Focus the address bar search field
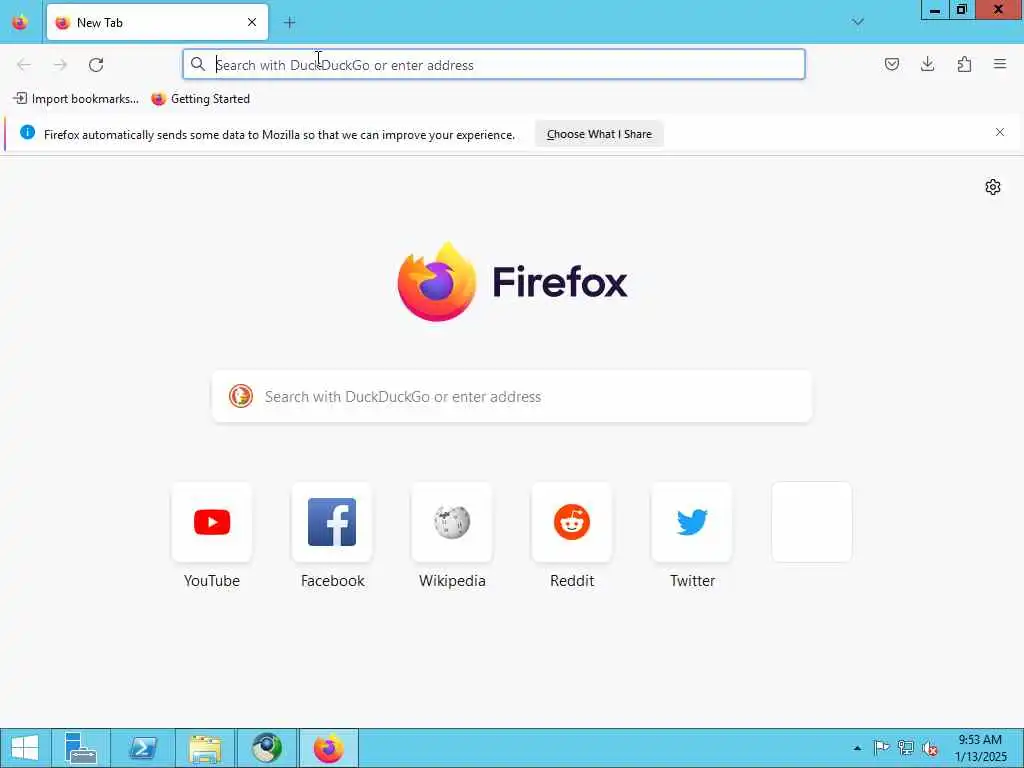 494,64
